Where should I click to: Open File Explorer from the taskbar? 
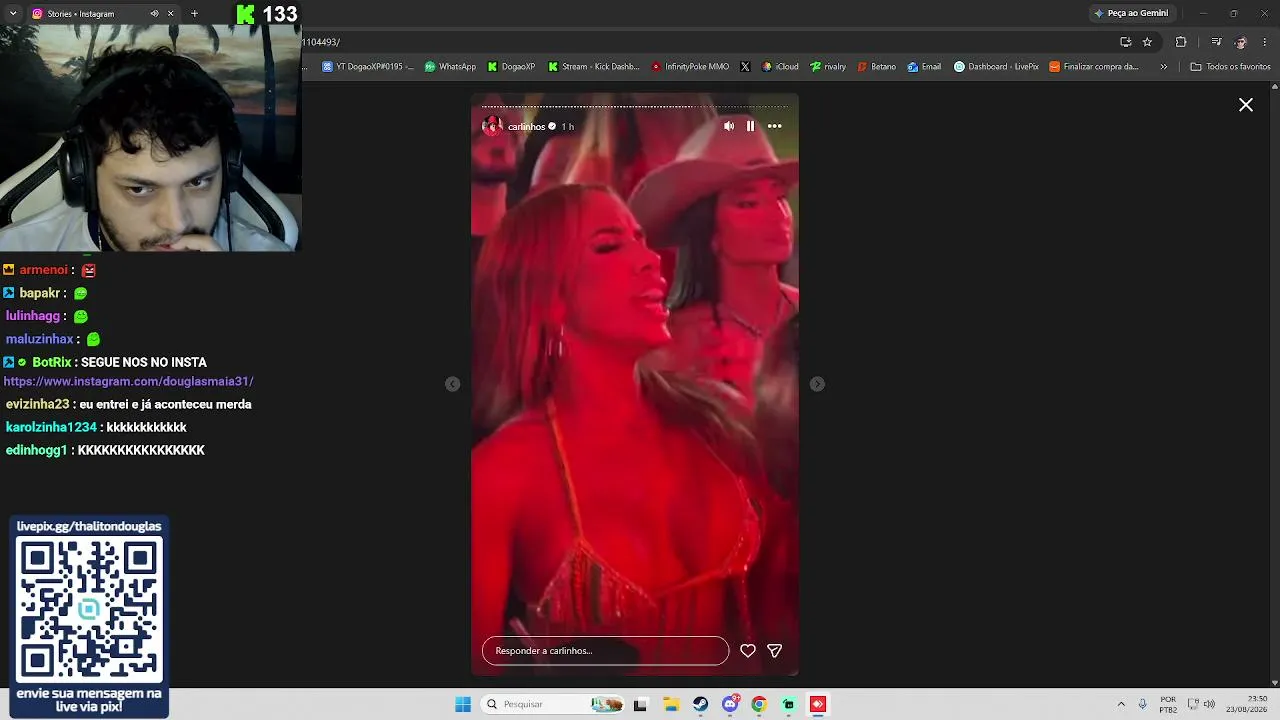(x=671, y=704)
